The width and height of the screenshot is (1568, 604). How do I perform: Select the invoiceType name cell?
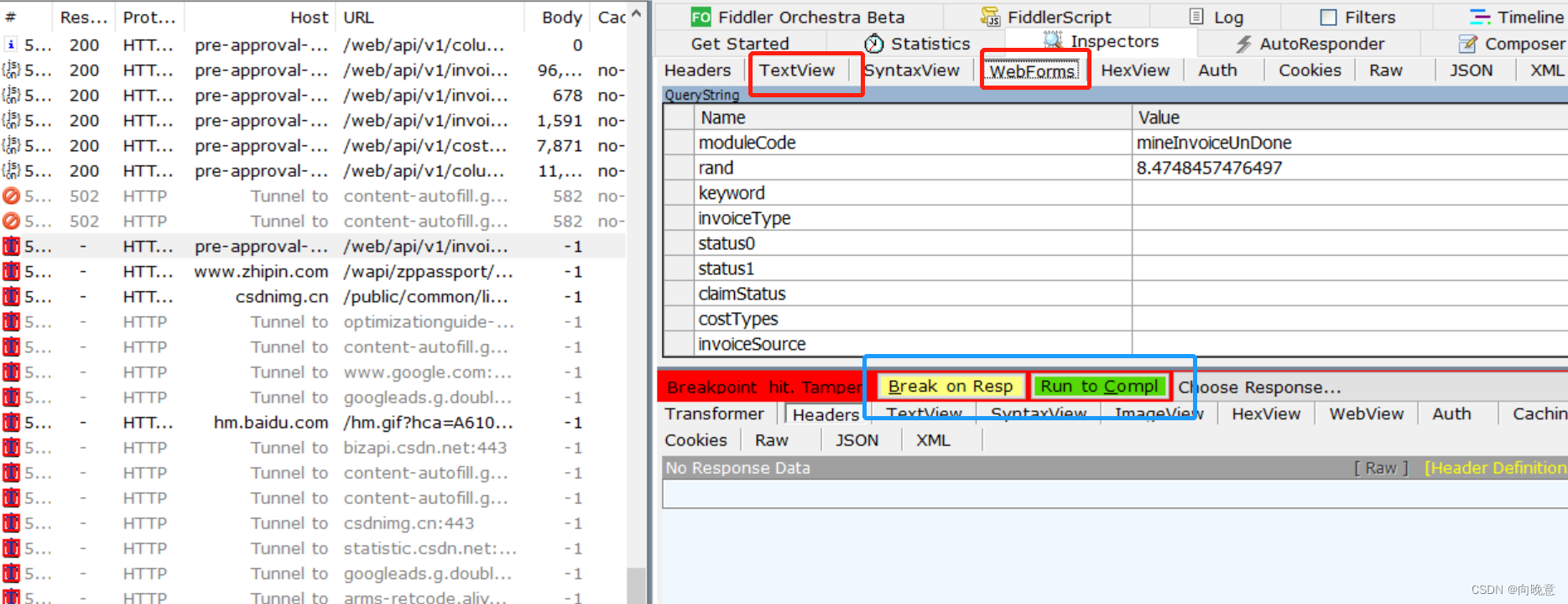pyautogui.click(x=913, y=218)
